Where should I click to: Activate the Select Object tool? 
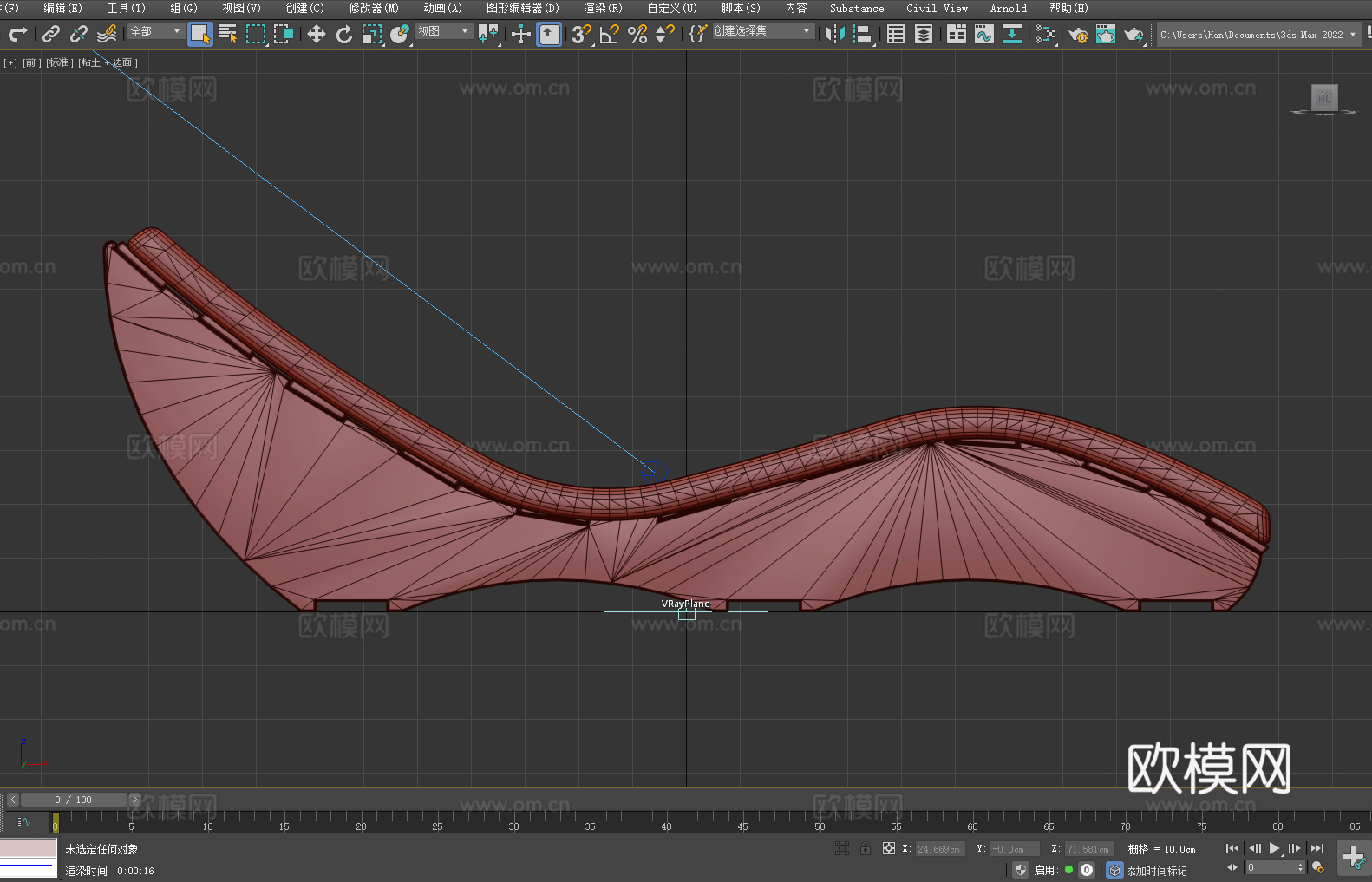[x=200, y=34]
